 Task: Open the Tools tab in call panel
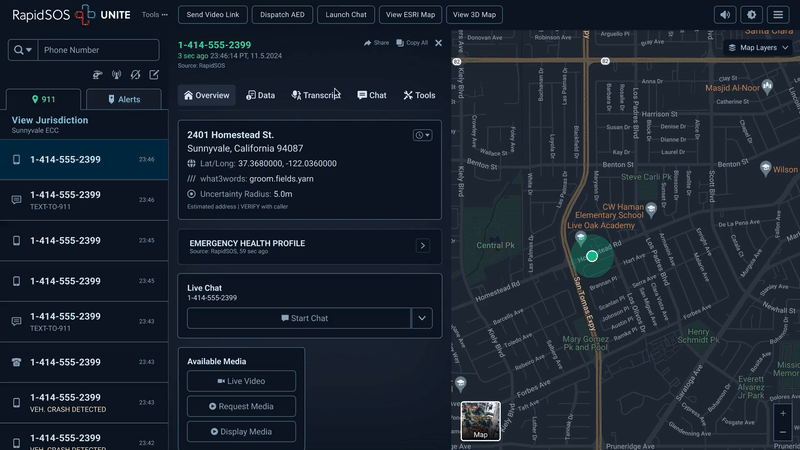pyautogui.click(x=419, y=95)
